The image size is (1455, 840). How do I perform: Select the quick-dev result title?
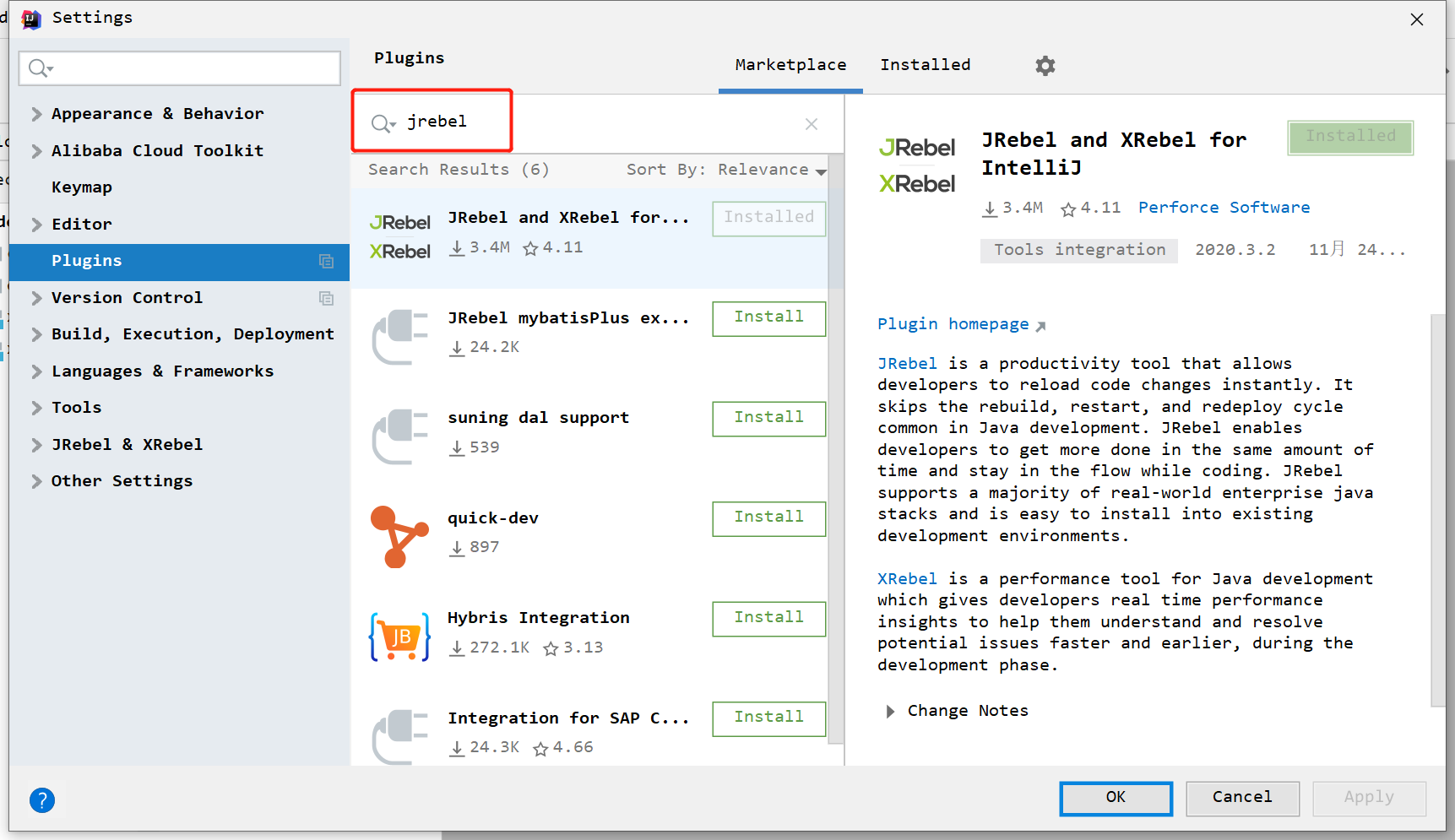coord(493,518)
